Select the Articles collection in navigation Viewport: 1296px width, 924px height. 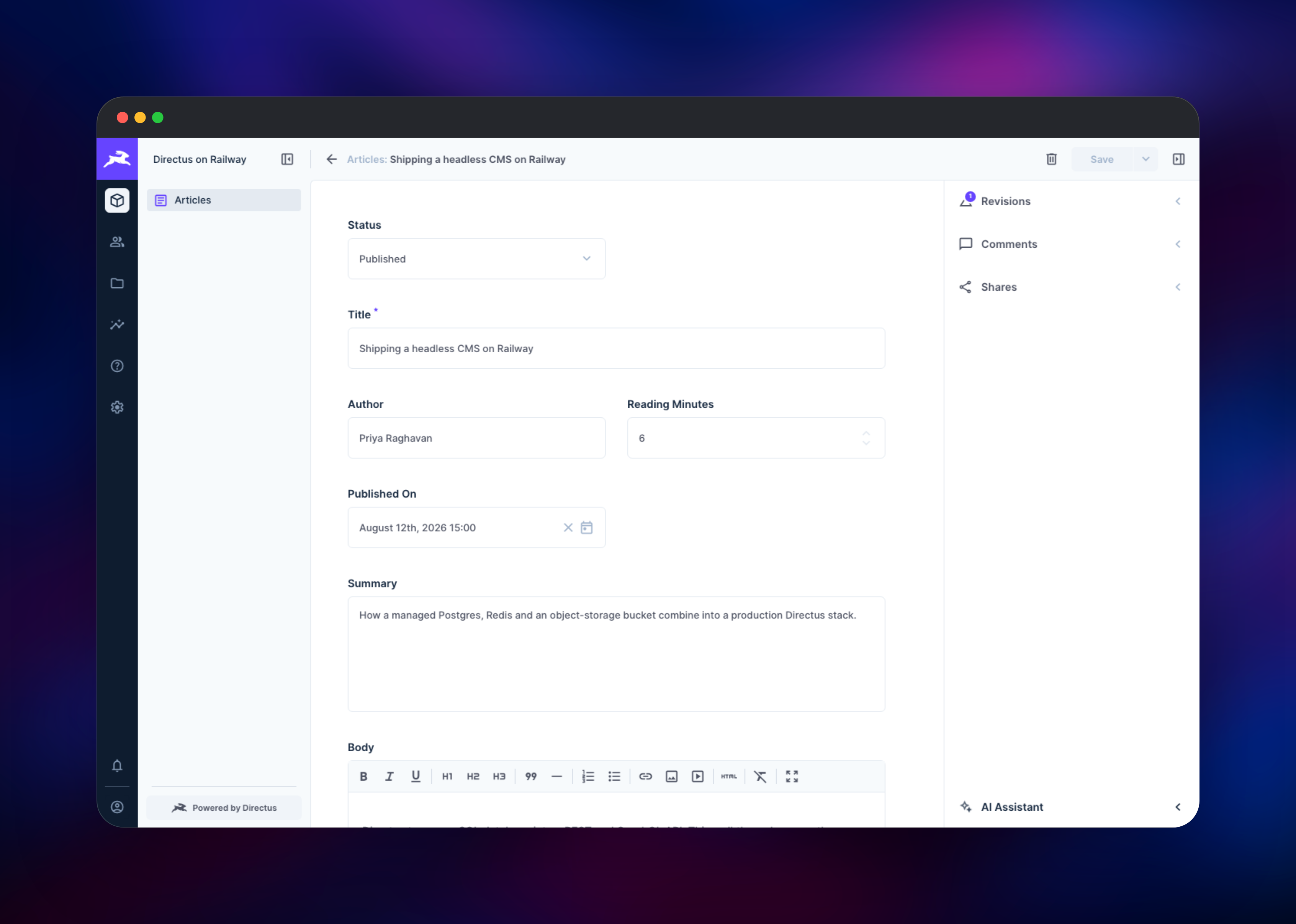tap(224, 200)
